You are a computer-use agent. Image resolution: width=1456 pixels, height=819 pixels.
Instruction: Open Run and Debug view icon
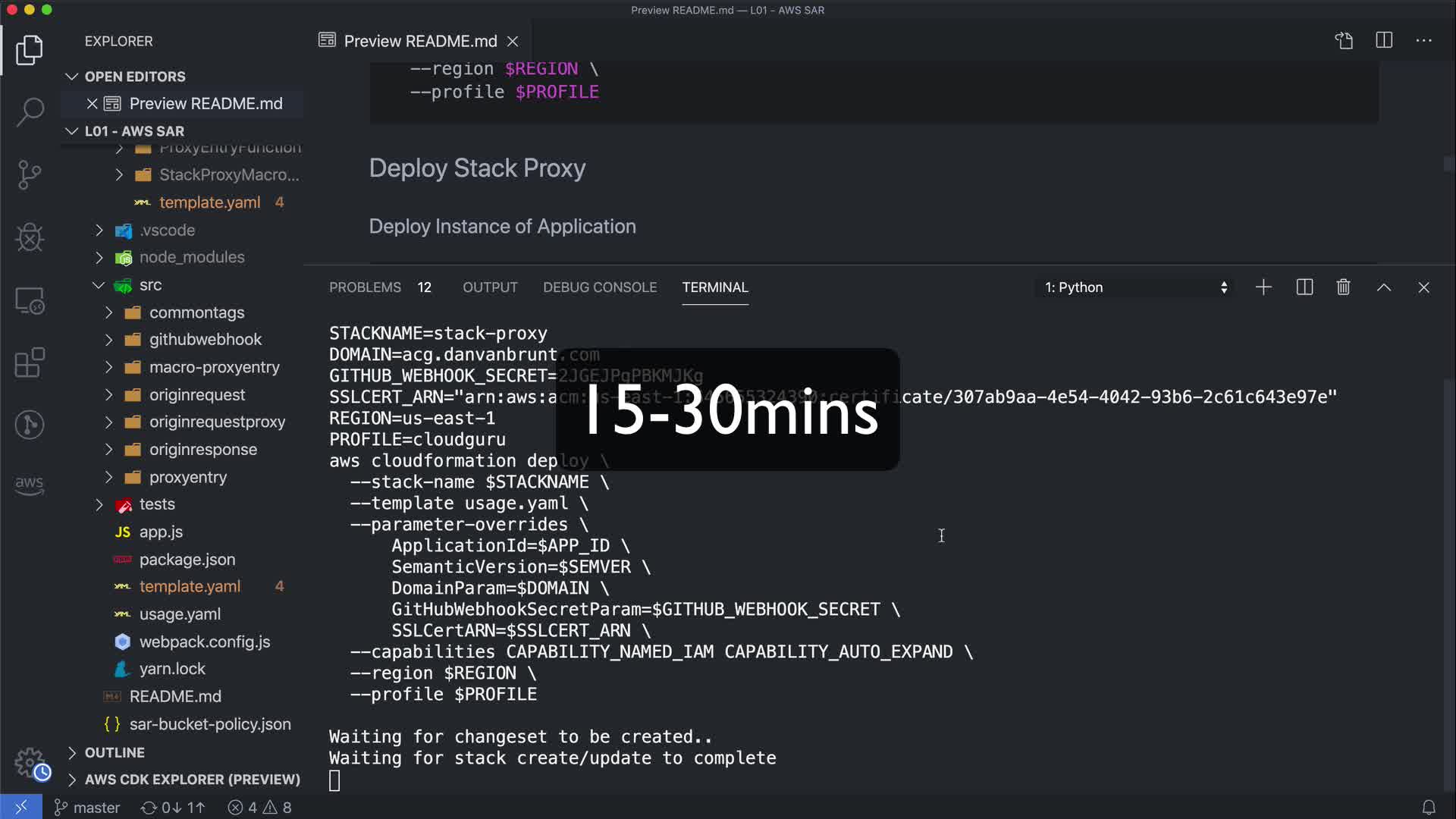(30, 237)
